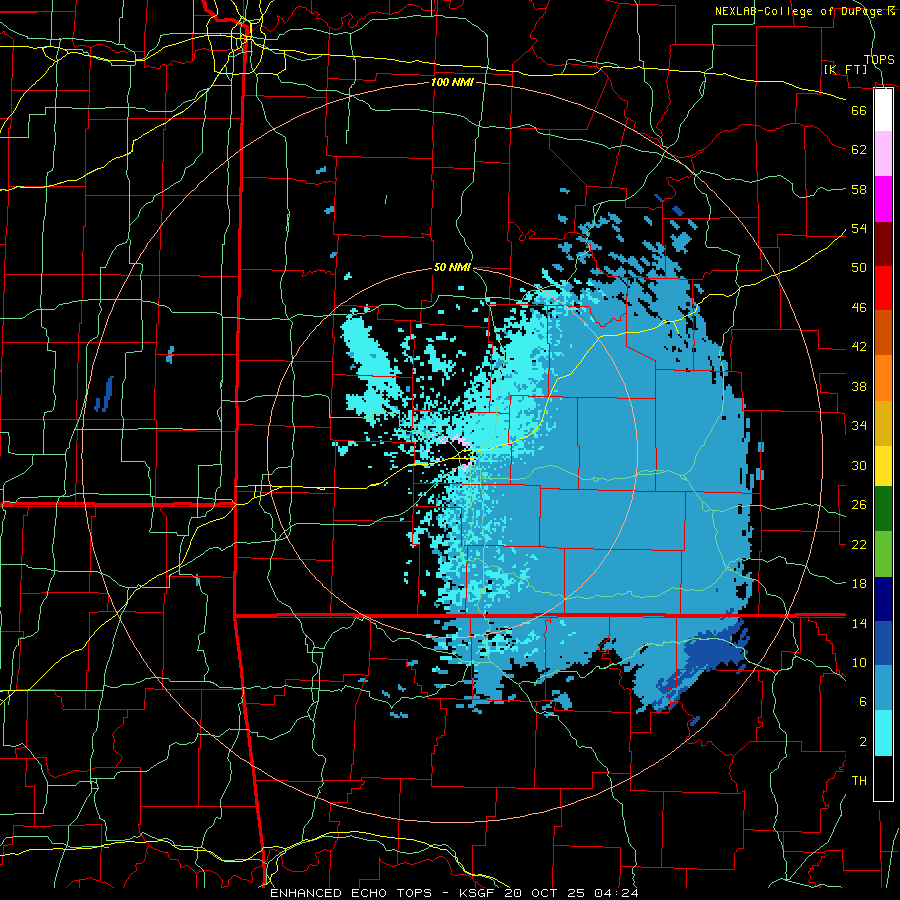Click the "2" legend value
This screenshot has width=900, height=900.
(x=863, y=742)
